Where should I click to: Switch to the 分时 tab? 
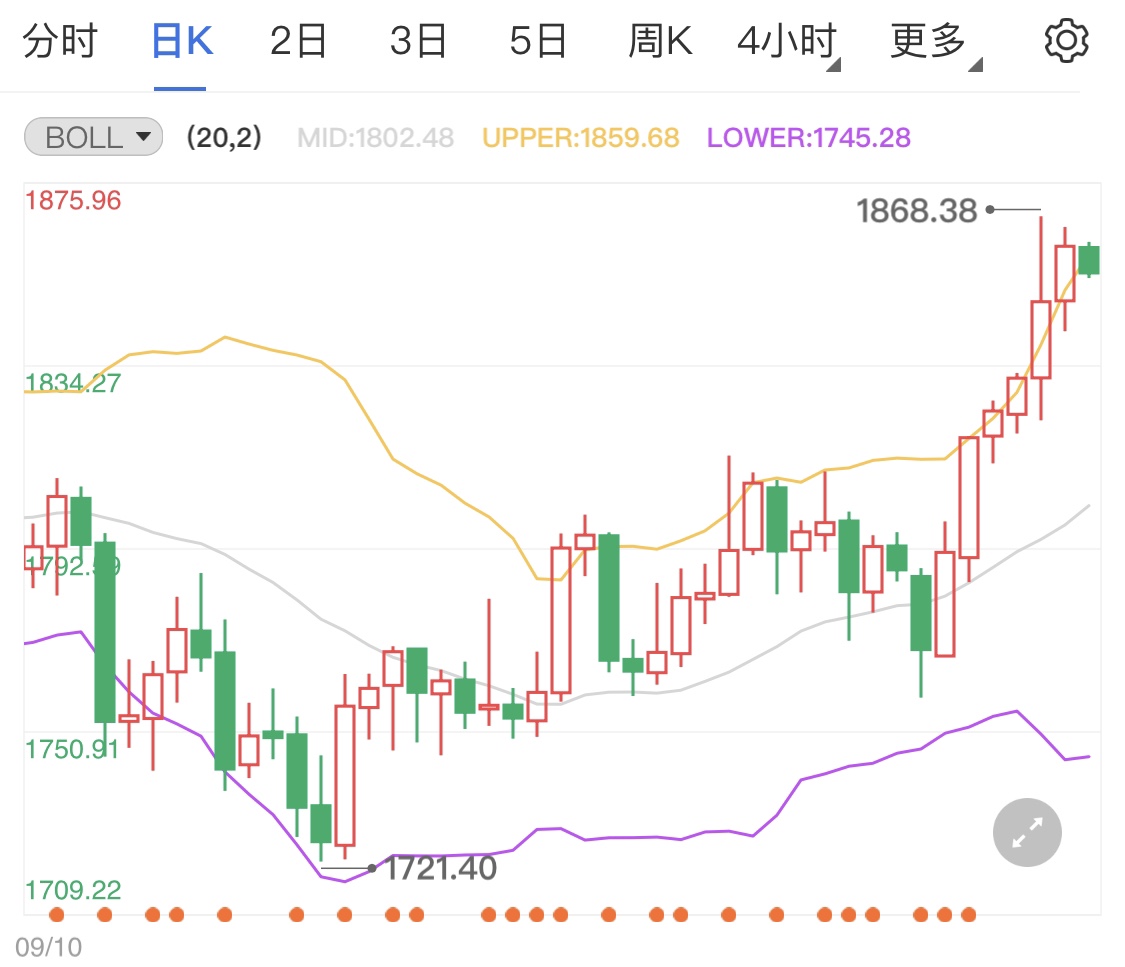point(60,40)
